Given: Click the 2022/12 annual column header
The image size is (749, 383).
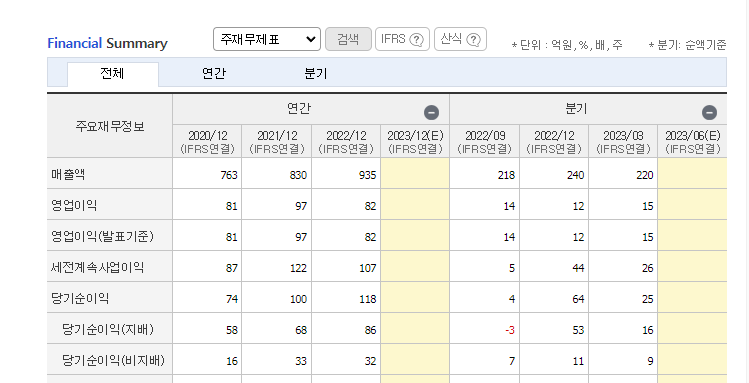Looking at the screenshot, I should point(346,142).
